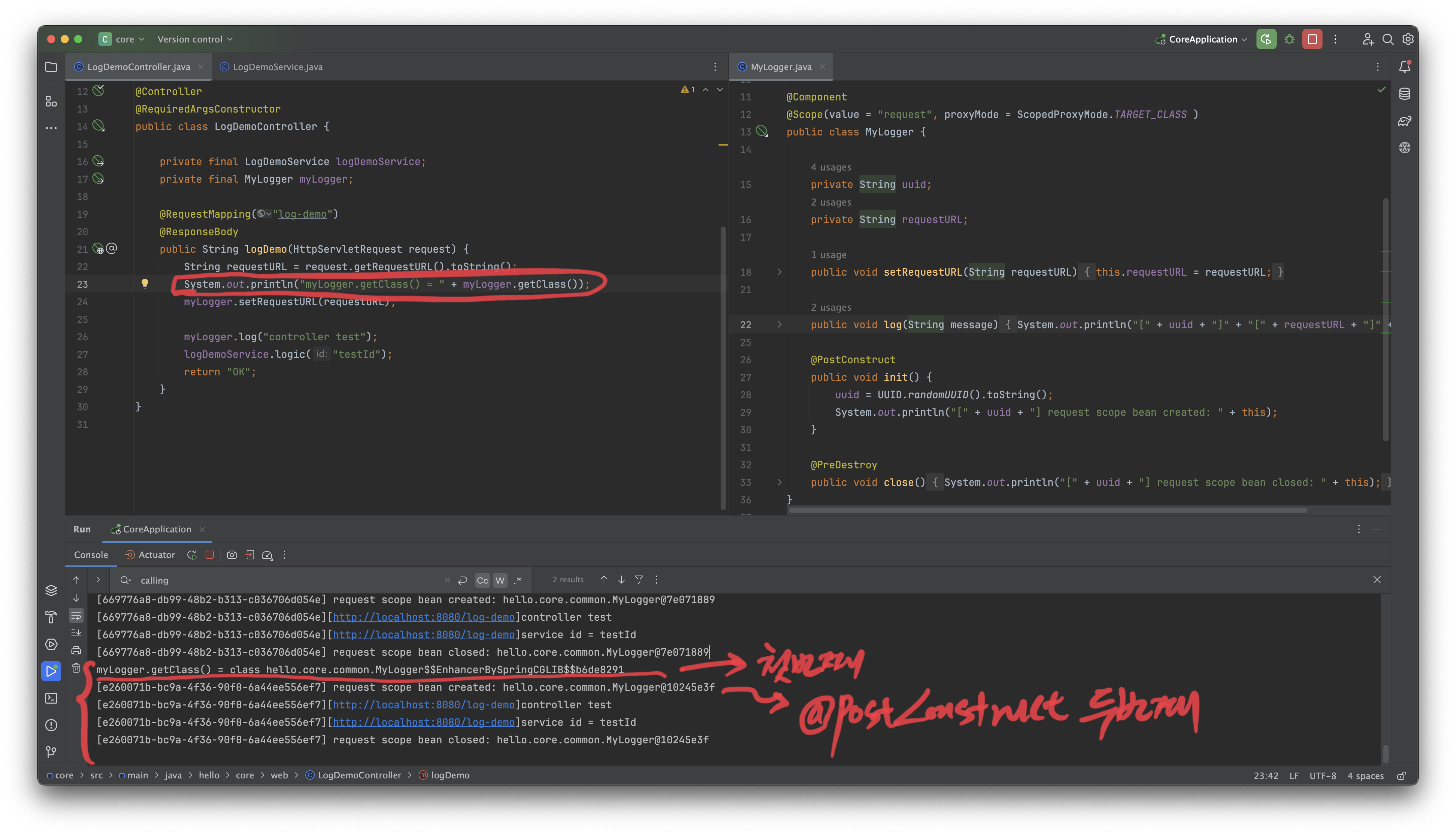Toggle filter search results icon
Viewport: 1456px width, 835px height.
(639, 580)
